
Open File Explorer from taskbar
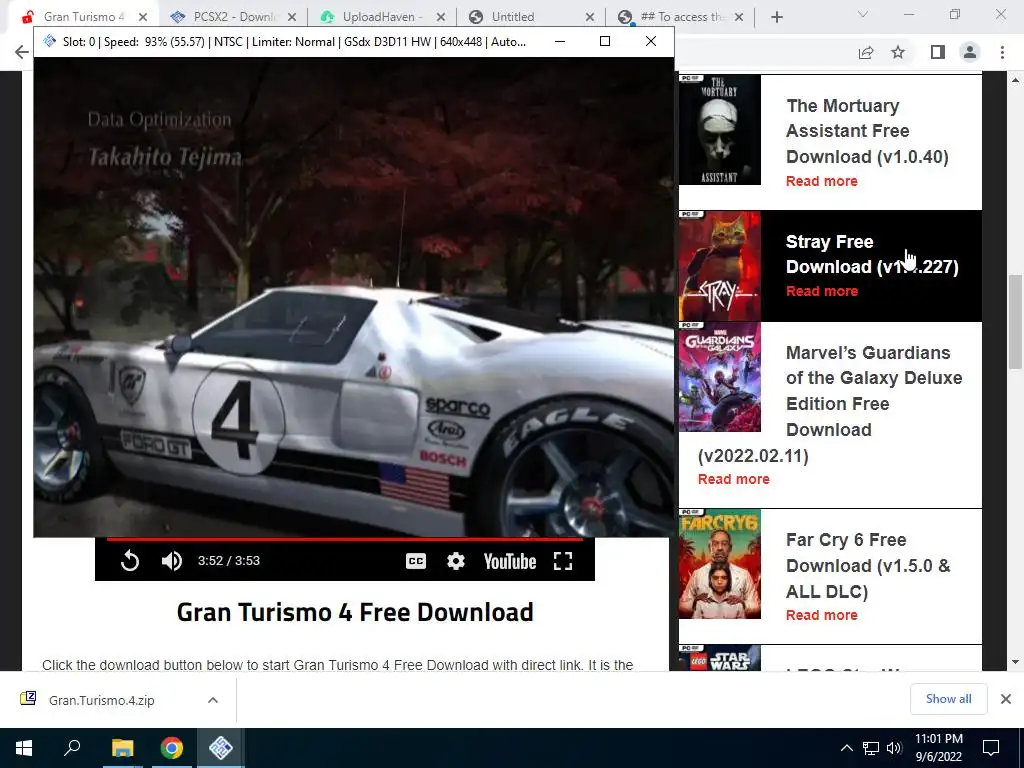coord(122,748)
